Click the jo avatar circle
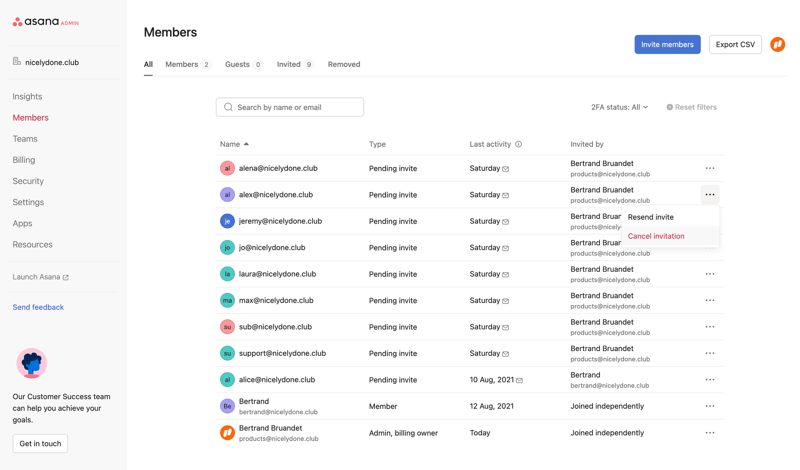The image size is (800, 470). tap(227, 248)
